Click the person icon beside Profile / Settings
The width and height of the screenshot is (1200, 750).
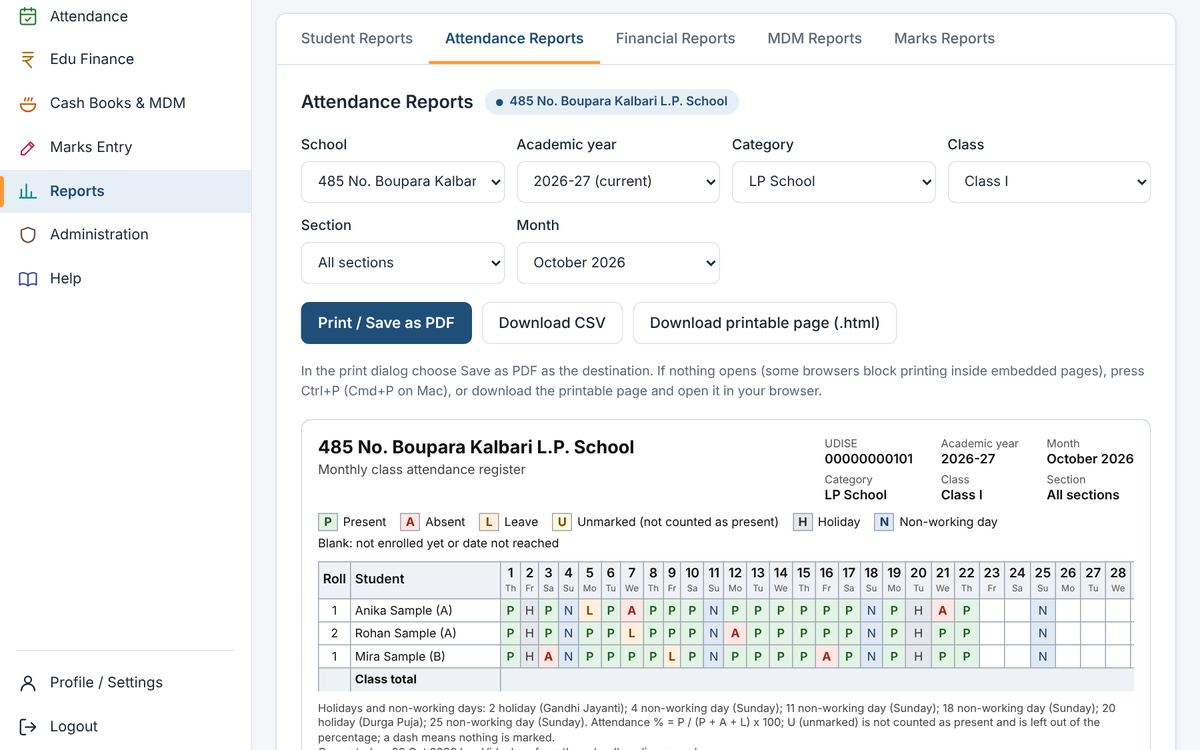[x=28, y=682]
